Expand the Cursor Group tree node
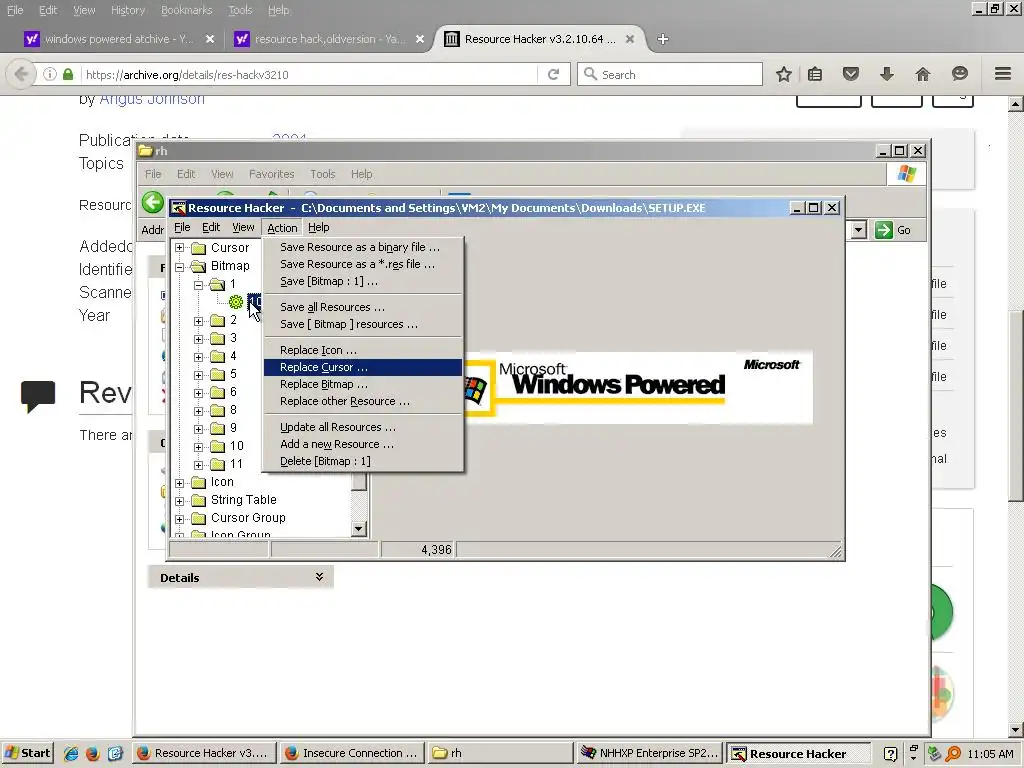The width and height of the screenshot is (1024, 768). click(180, 519)
